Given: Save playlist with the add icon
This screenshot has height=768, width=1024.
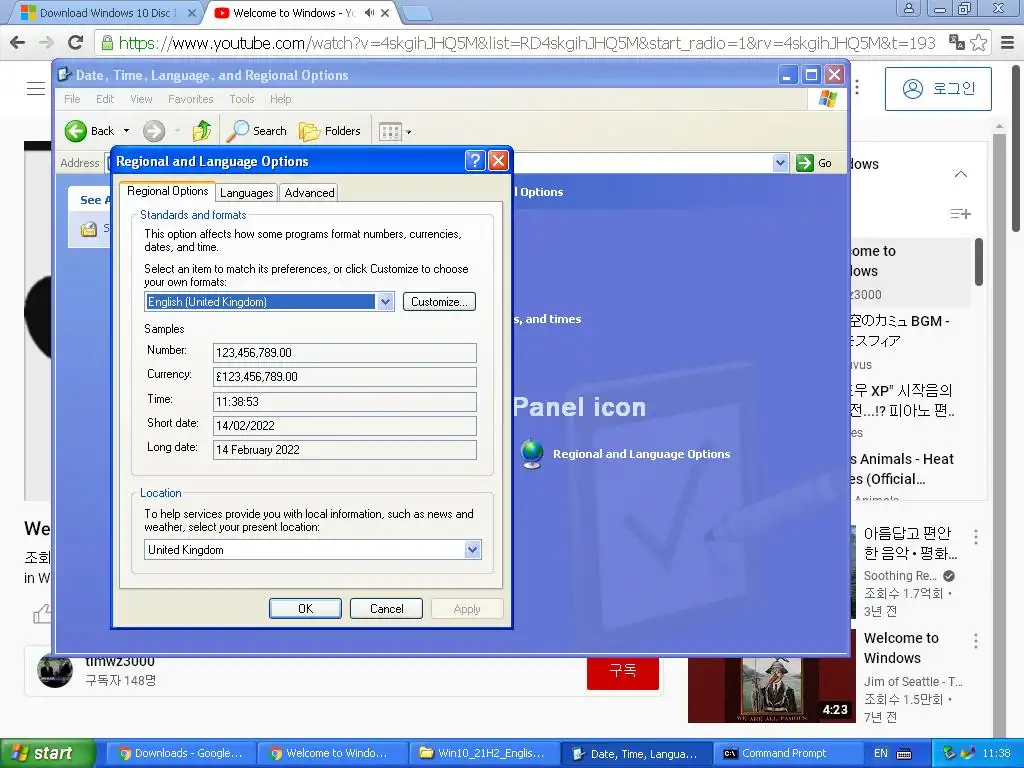Looking at the screenshot, I should (x=960, y=214).
